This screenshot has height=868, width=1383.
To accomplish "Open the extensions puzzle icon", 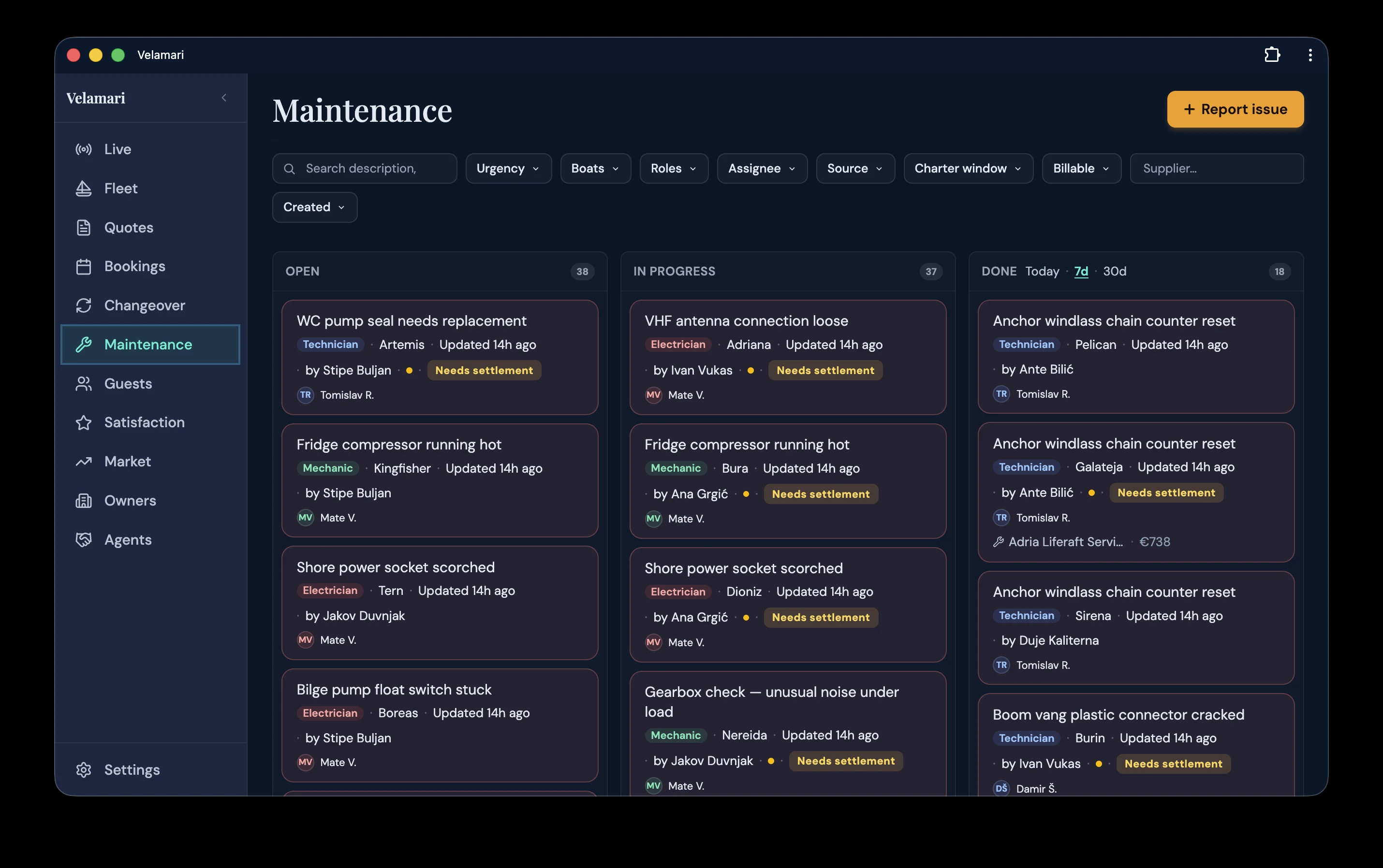I will (x=1272, y=55).
